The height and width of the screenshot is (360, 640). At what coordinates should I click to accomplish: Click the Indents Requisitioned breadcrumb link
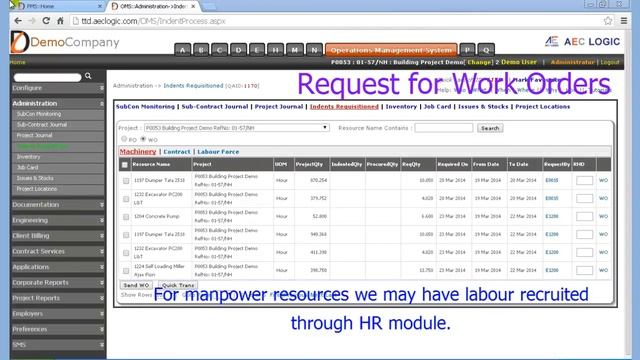pos(193,86)
